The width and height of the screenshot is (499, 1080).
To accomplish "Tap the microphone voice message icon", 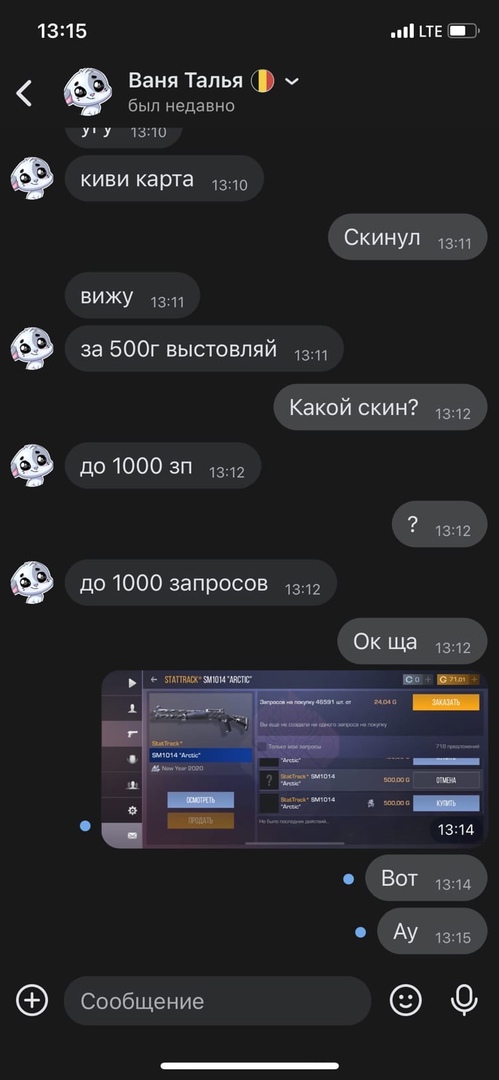I will pos(464,1000).
